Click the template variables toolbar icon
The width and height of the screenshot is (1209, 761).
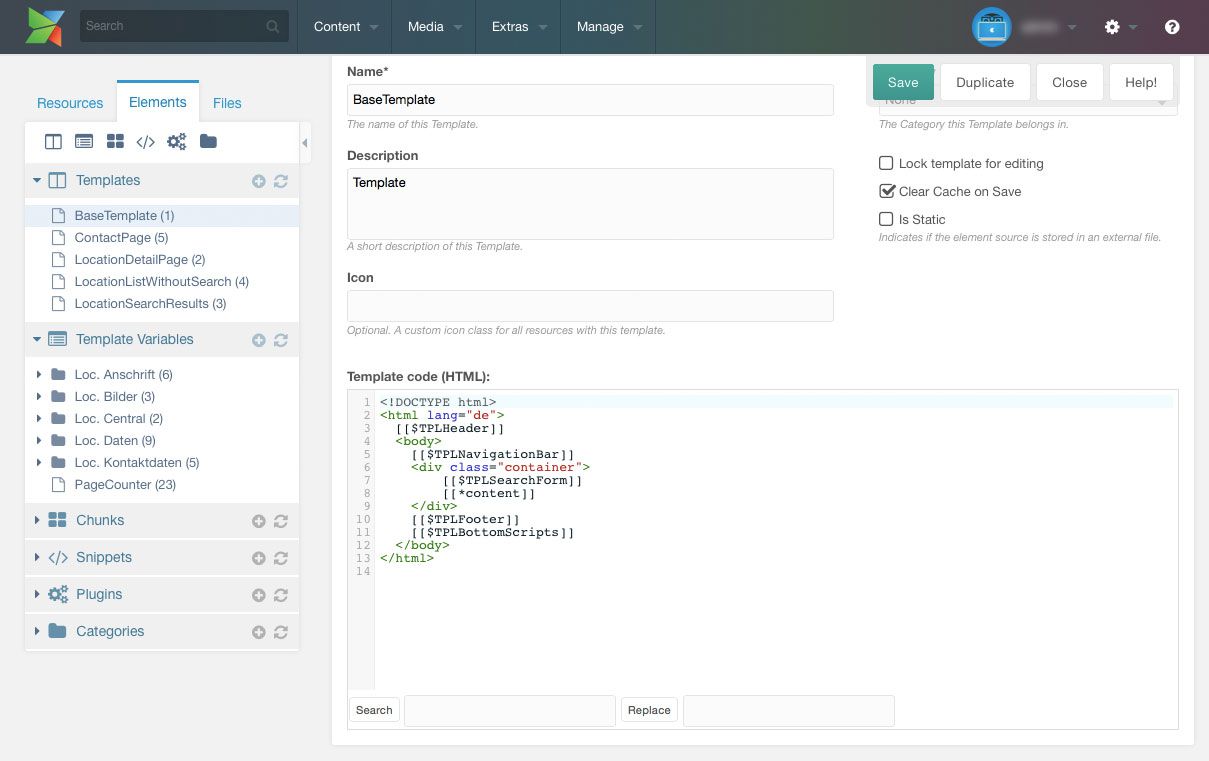84,142
